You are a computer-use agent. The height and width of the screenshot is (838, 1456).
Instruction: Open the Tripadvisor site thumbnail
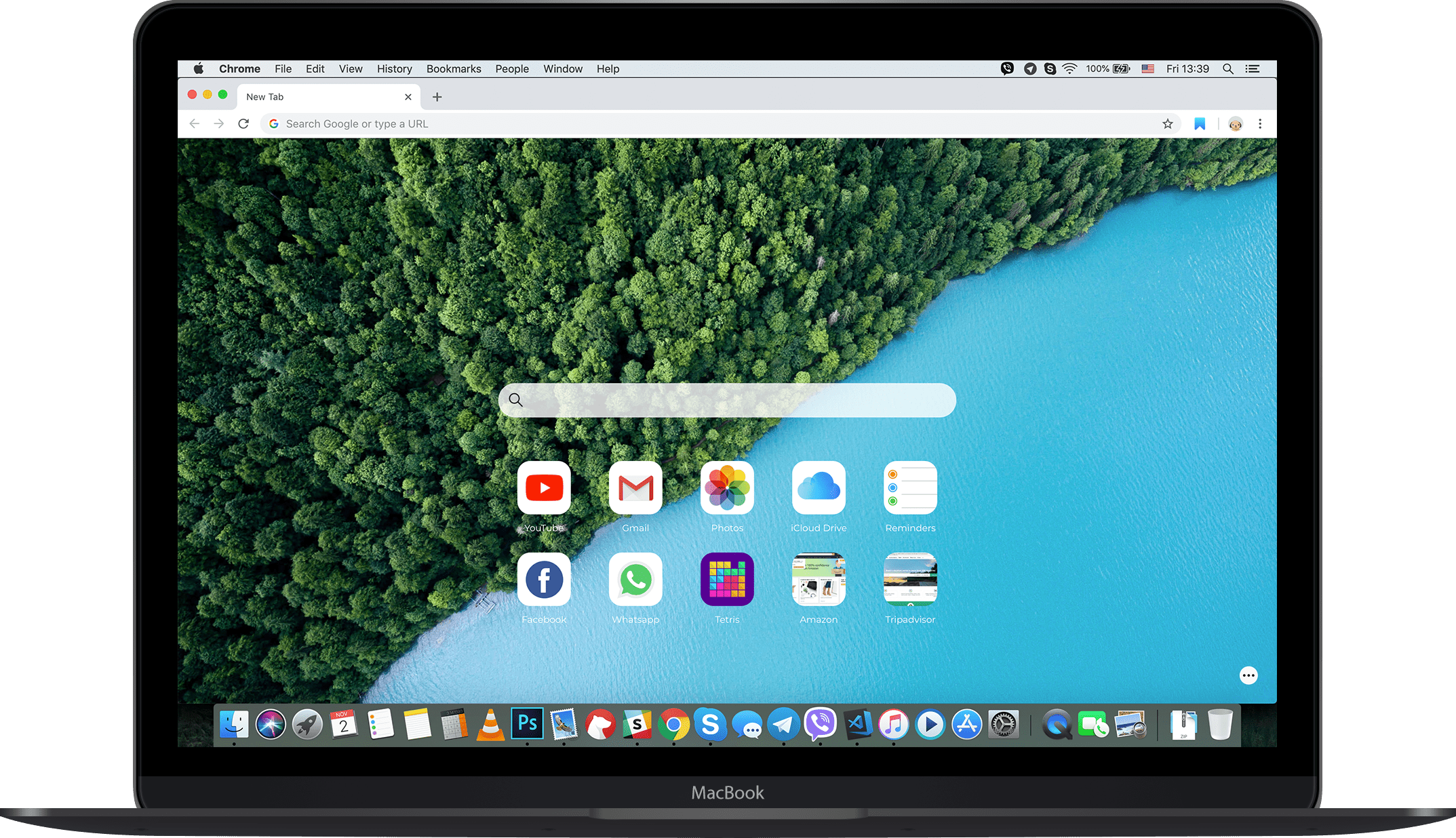910,579
